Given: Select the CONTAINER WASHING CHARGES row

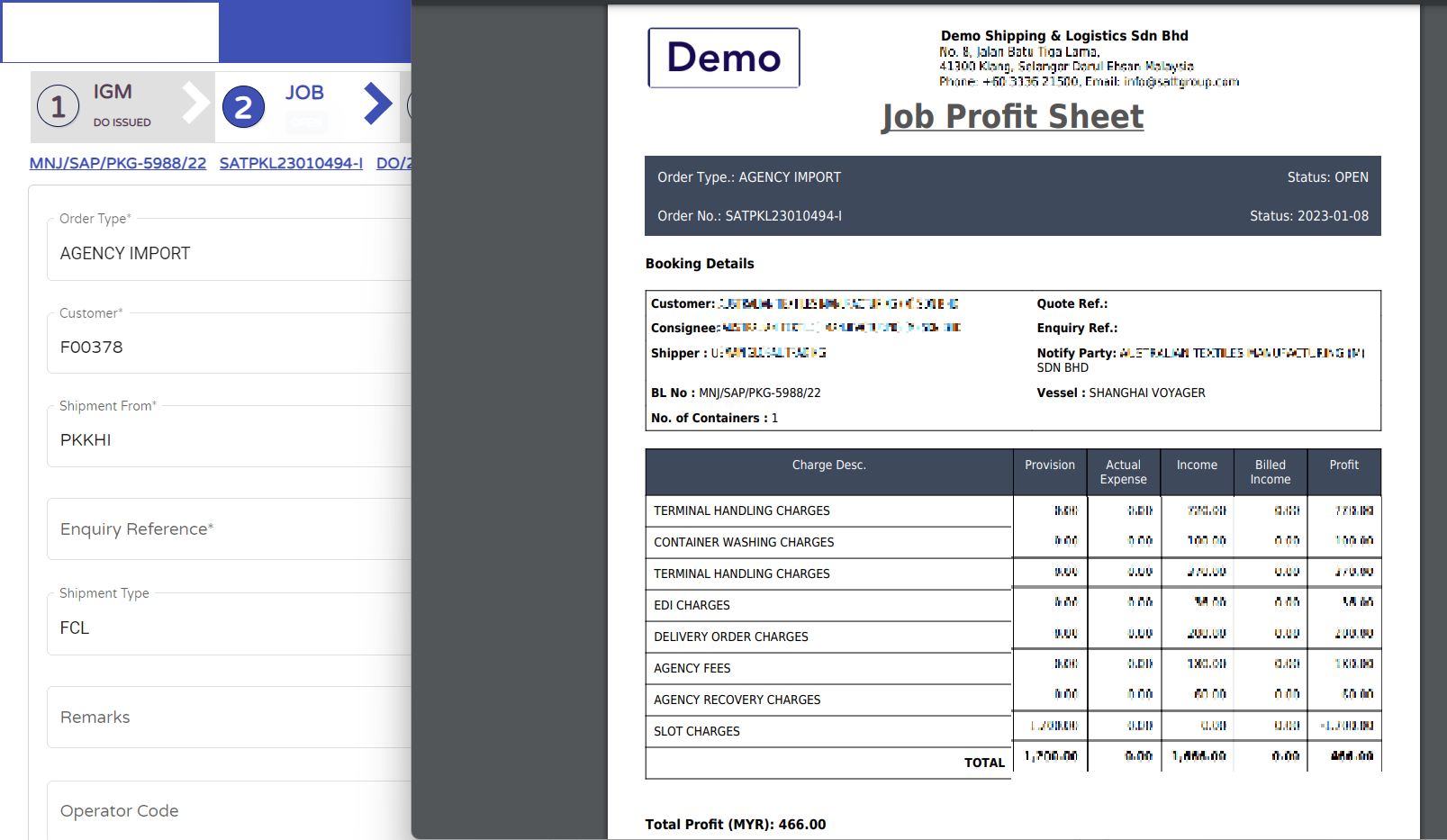Looking at the screenshot, I should tap(1013, 542).
